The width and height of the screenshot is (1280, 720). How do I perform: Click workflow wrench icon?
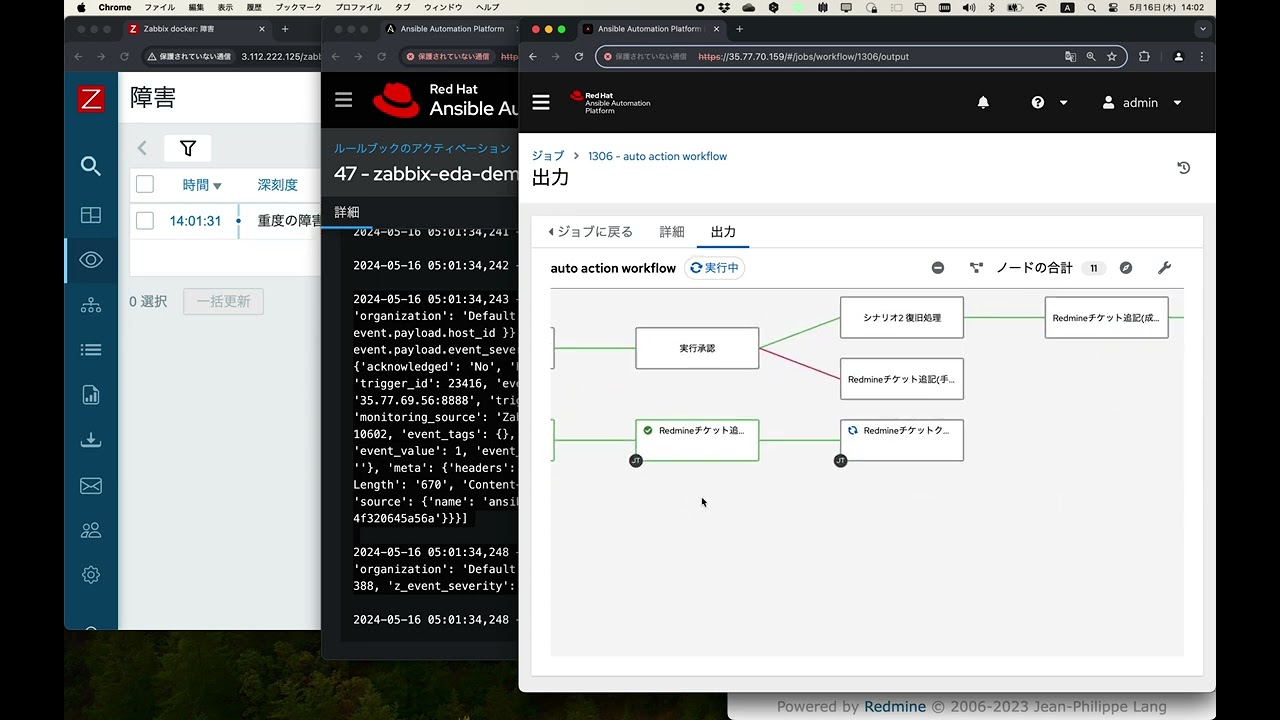pos(1164,268)
